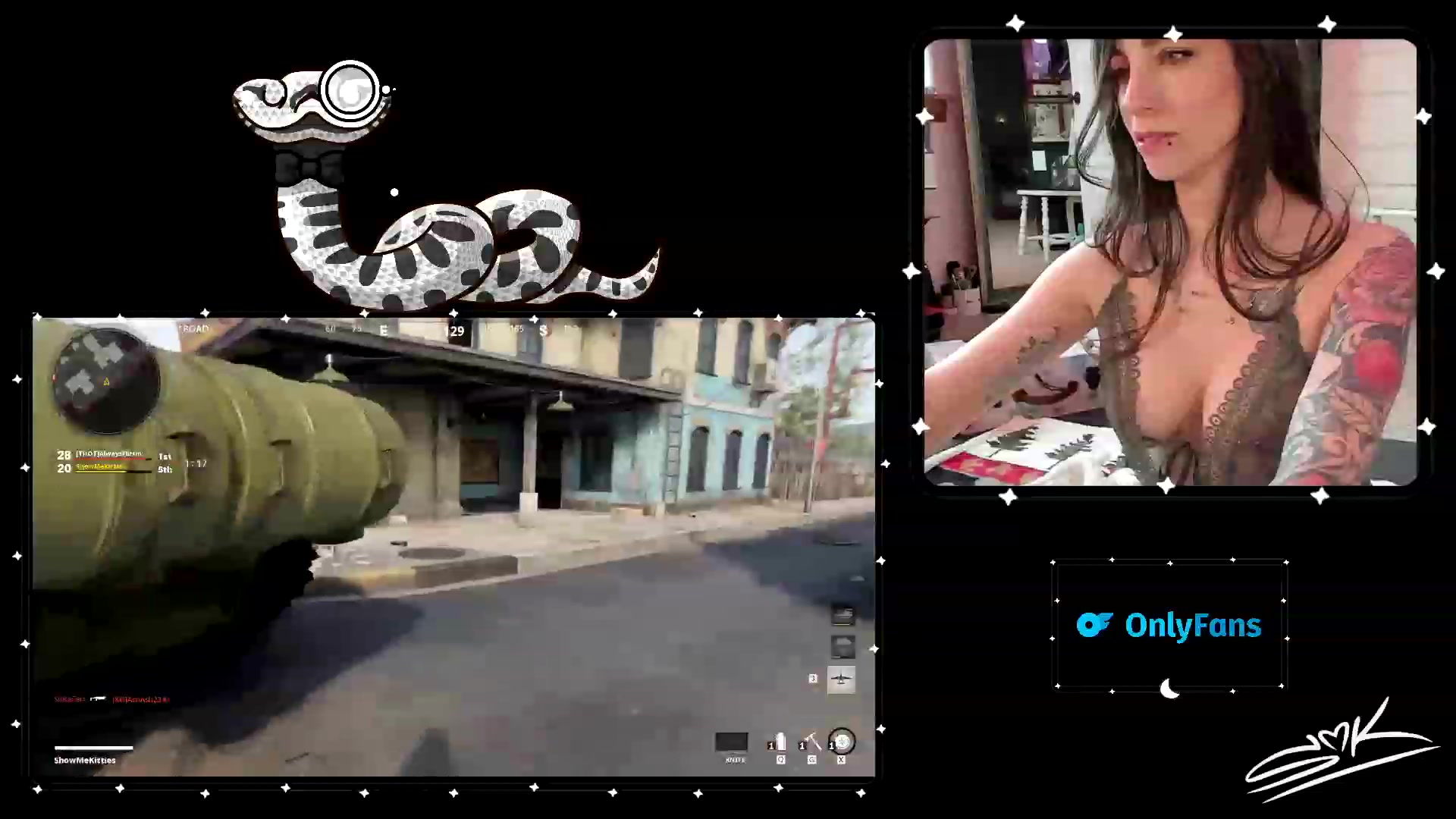1456x819 pixels.
Task: Click the webcam feed panel
Action: tap(1170, 262)
